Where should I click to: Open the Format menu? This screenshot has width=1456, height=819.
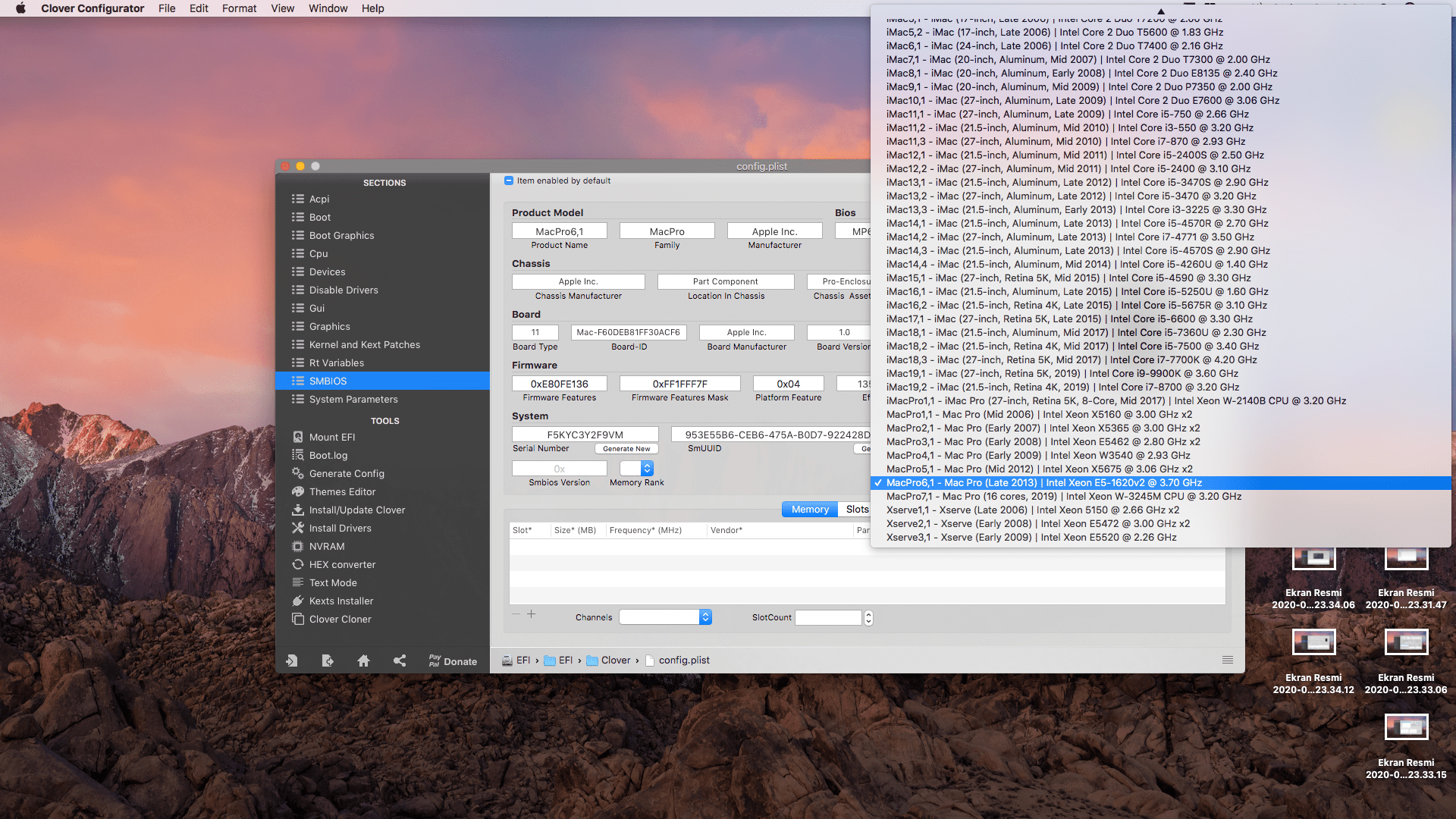click(x=239, y=8)
